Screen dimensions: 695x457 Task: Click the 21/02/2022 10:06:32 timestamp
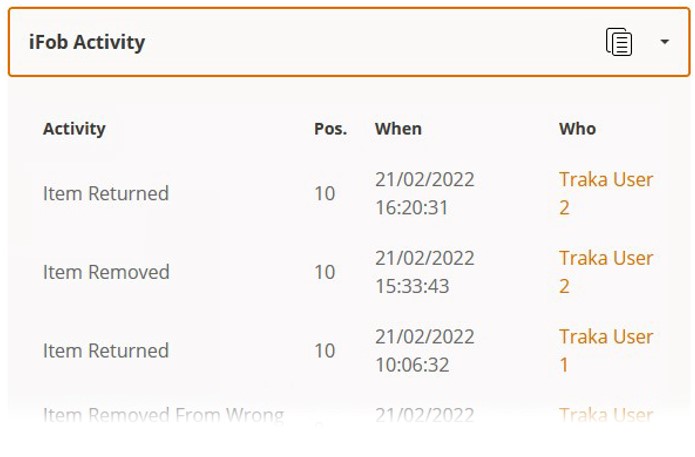pyautogui.click(x=424, y=350)
